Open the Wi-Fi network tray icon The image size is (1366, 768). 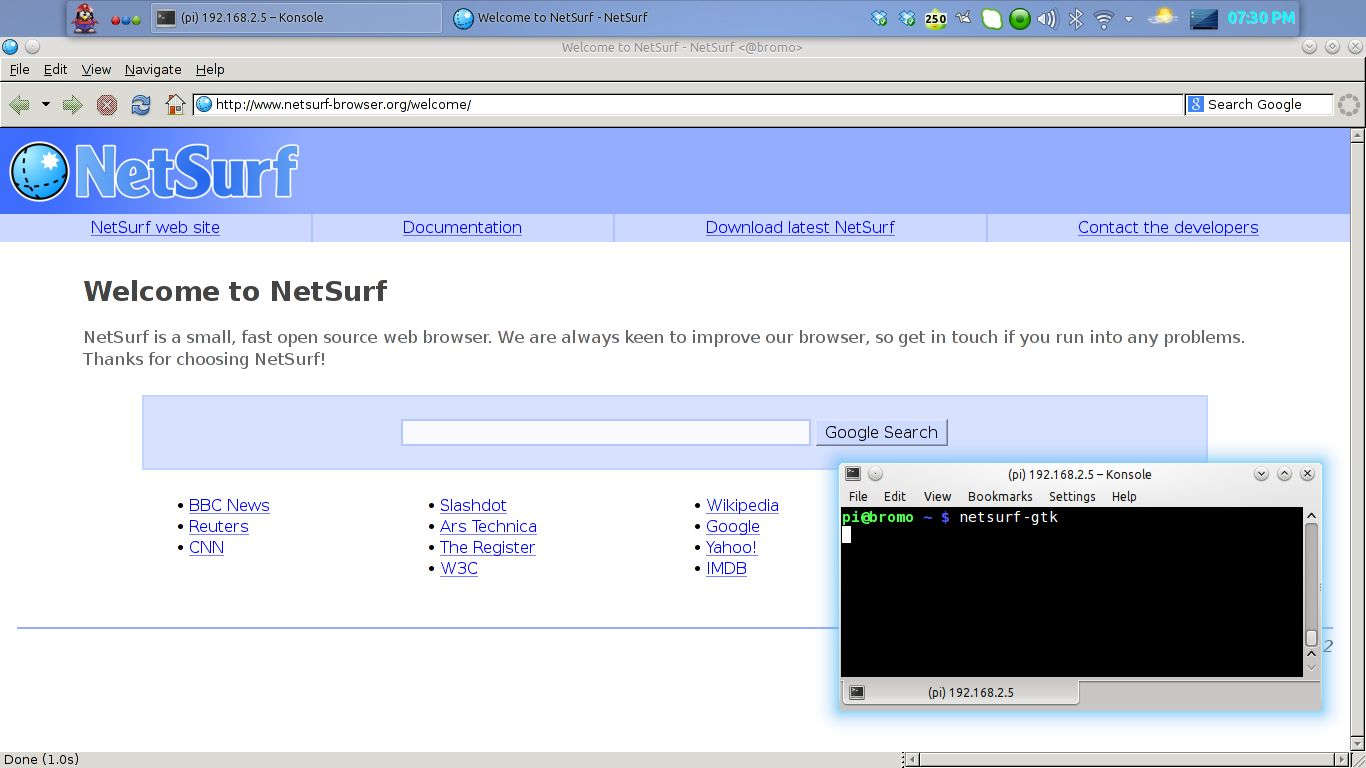point(1104,18)
